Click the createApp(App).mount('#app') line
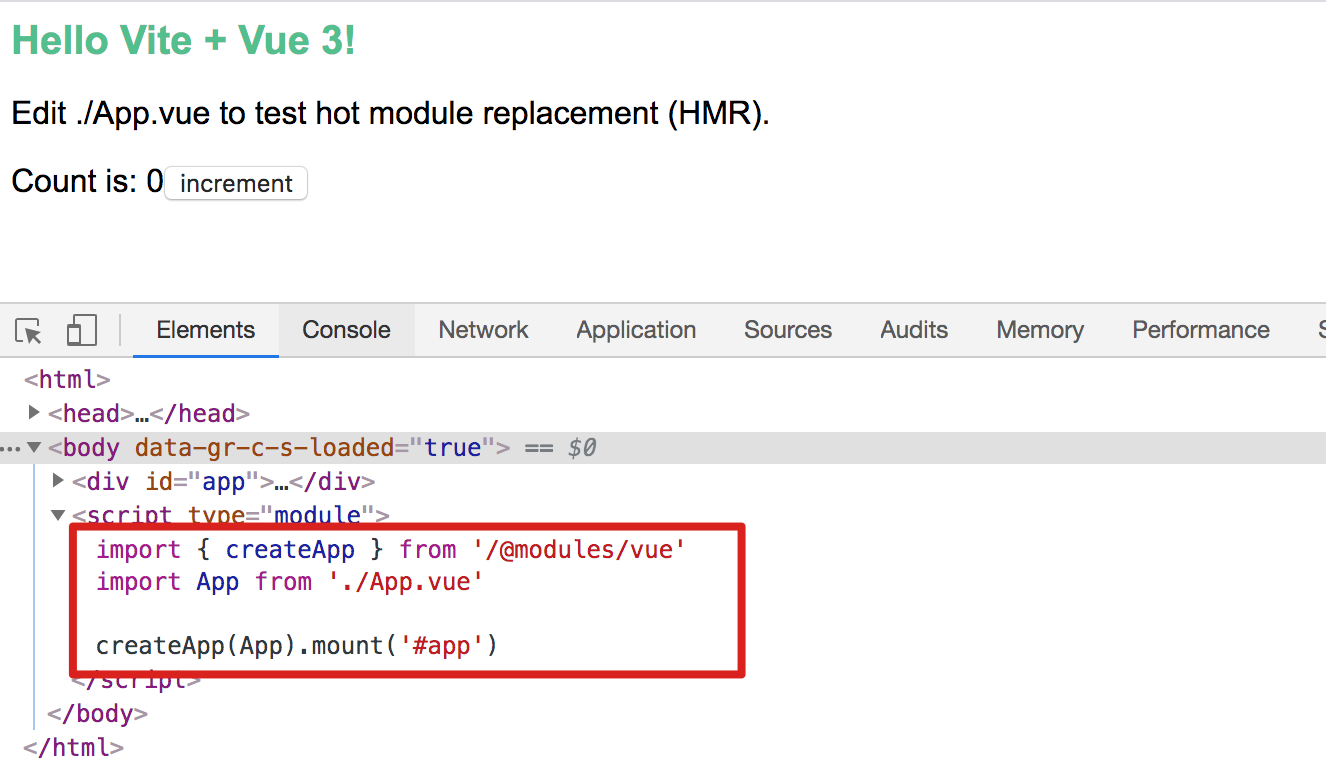This screenshot has height=778, width=1326. click(x=297, y=645)
